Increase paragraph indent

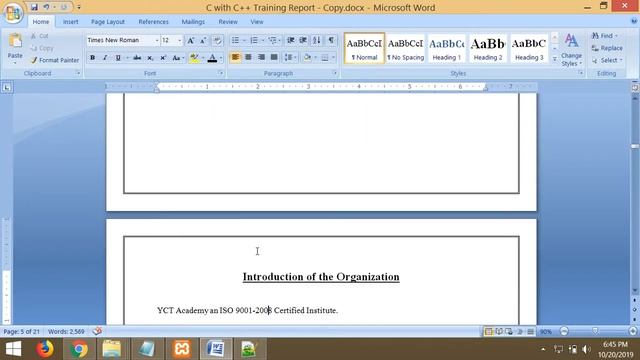(303, 40)
